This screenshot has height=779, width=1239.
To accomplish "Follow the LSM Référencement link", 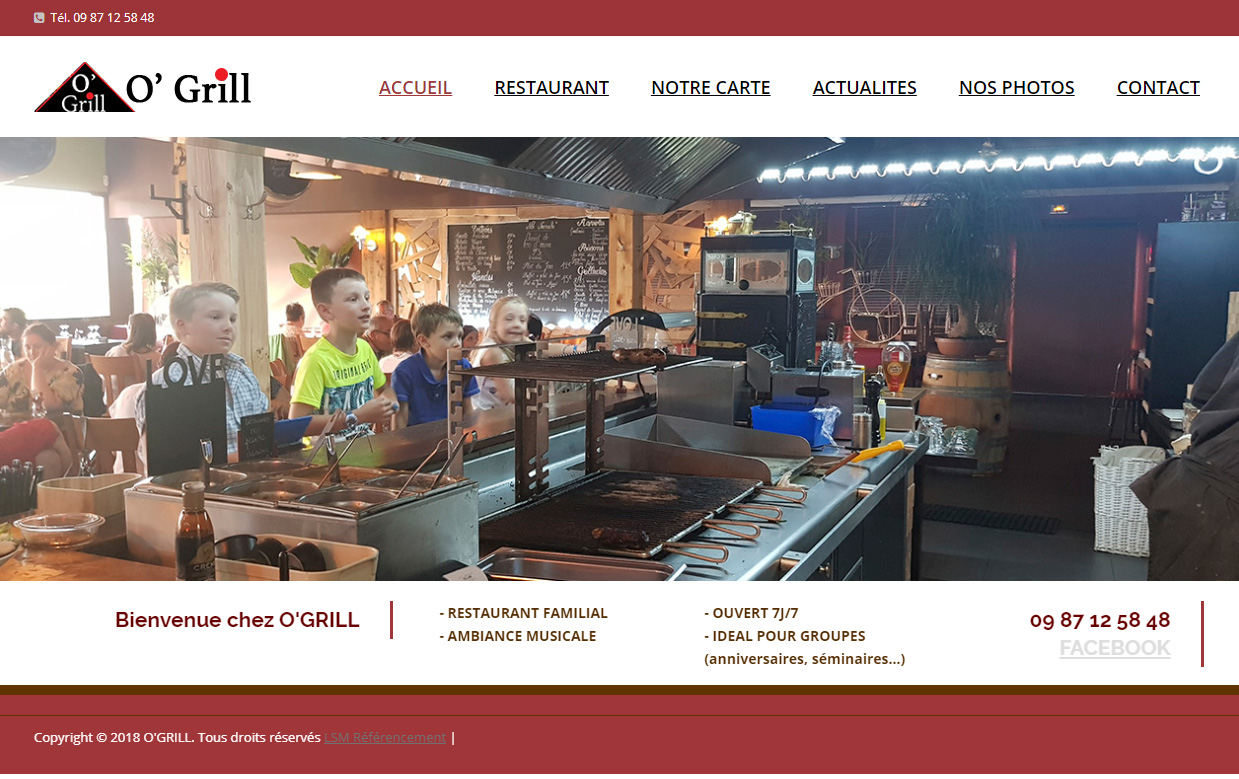I will point(385,738).
